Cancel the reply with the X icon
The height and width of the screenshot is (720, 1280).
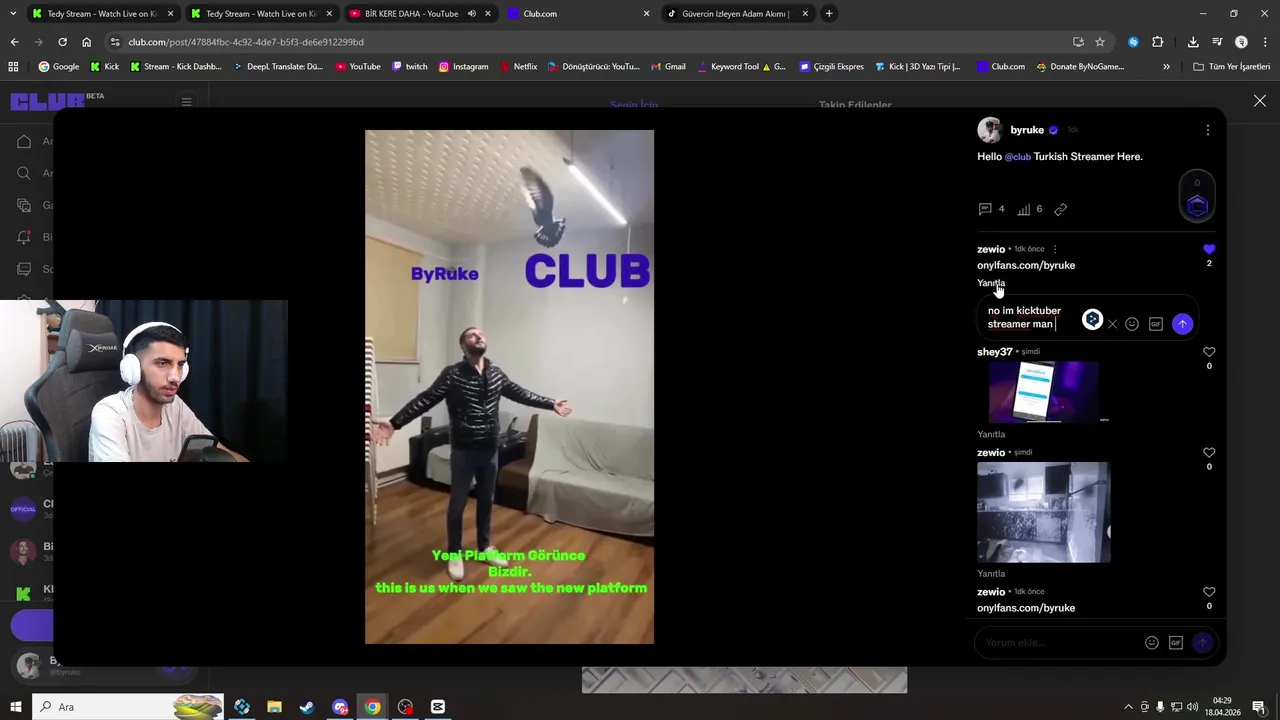(1112, 324)
